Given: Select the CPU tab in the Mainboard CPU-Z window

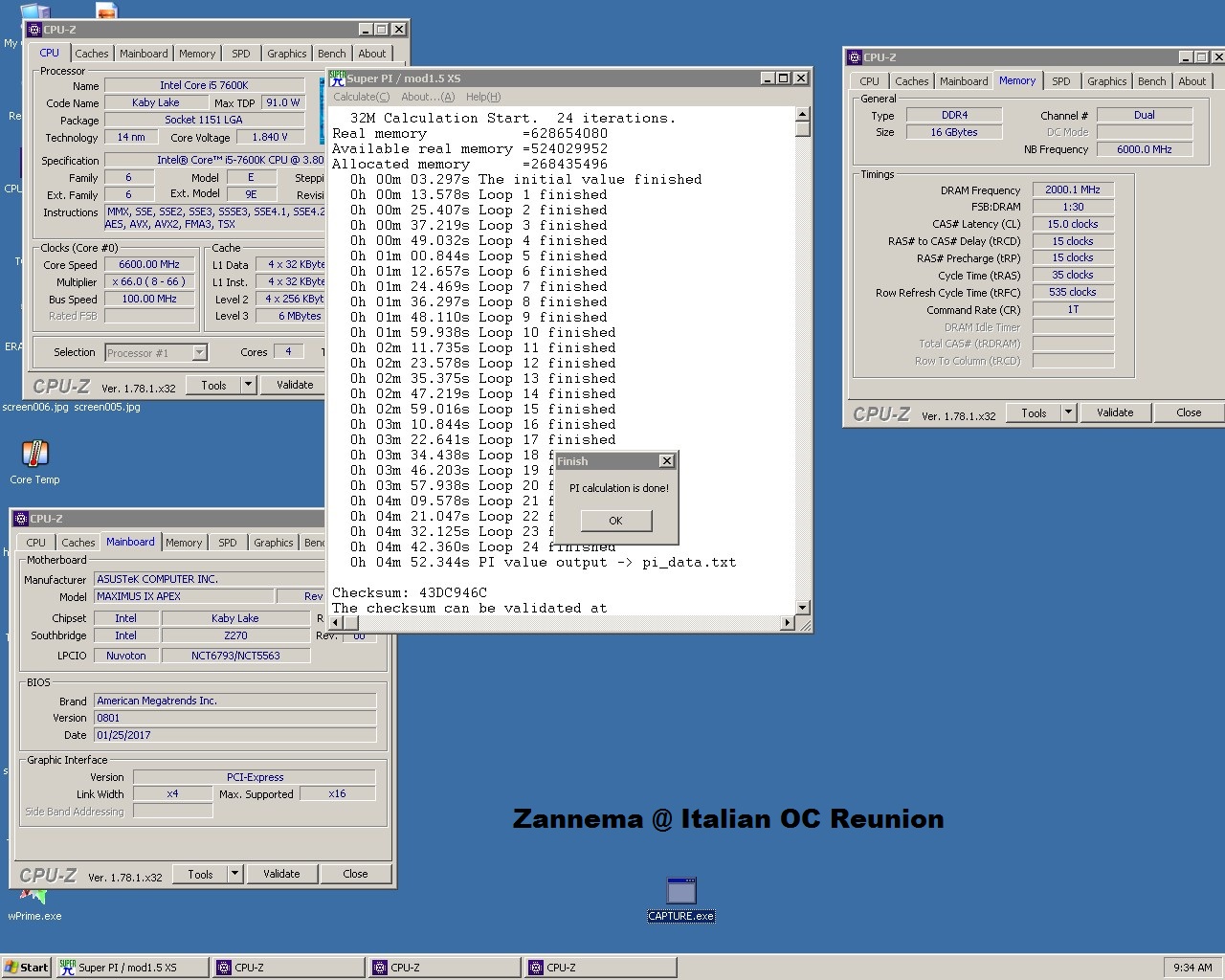Looking at the screenshot, I should pyautogui.click(x=35, y=543).
